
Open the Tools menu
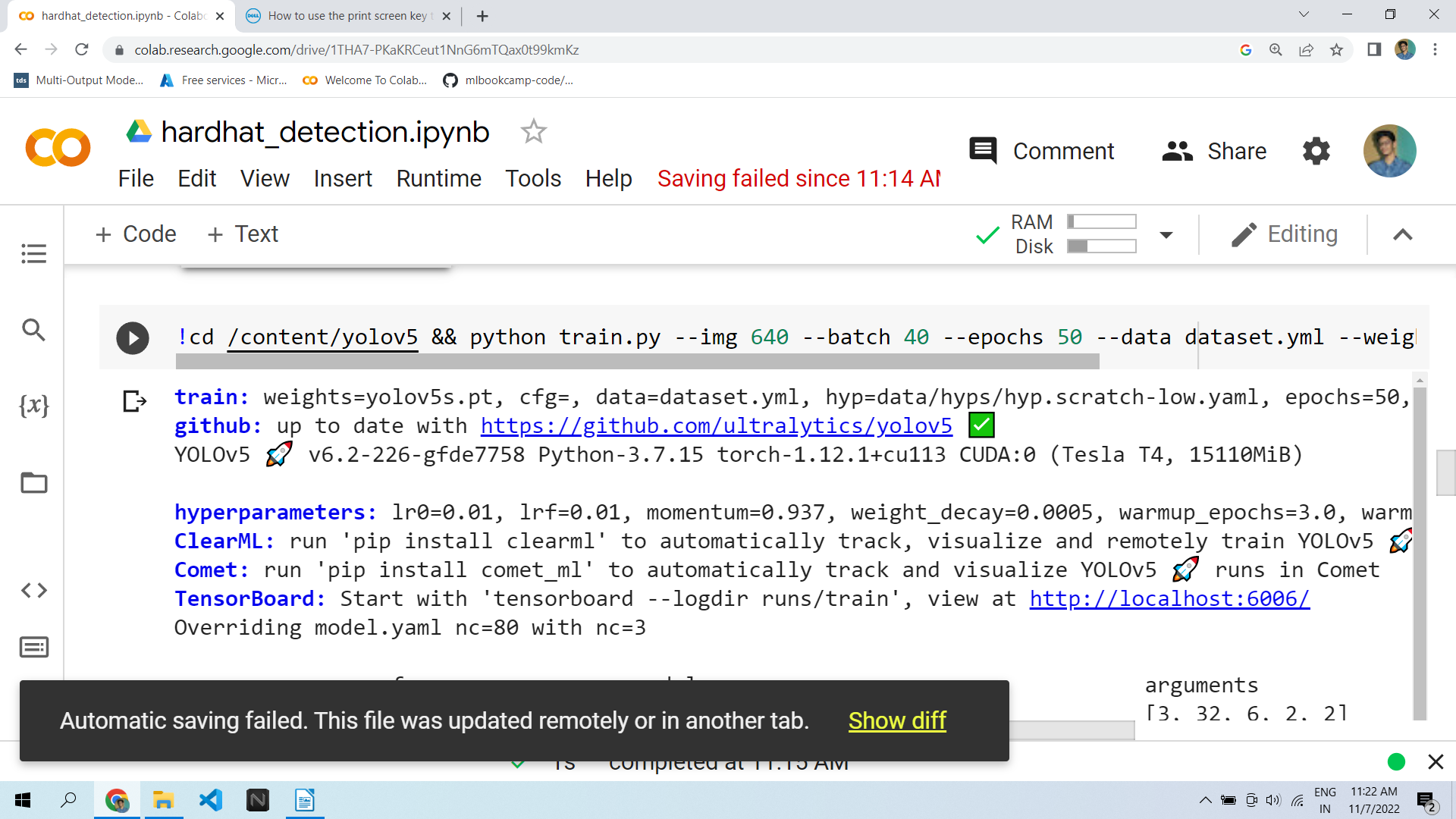[x=533, y=178]
